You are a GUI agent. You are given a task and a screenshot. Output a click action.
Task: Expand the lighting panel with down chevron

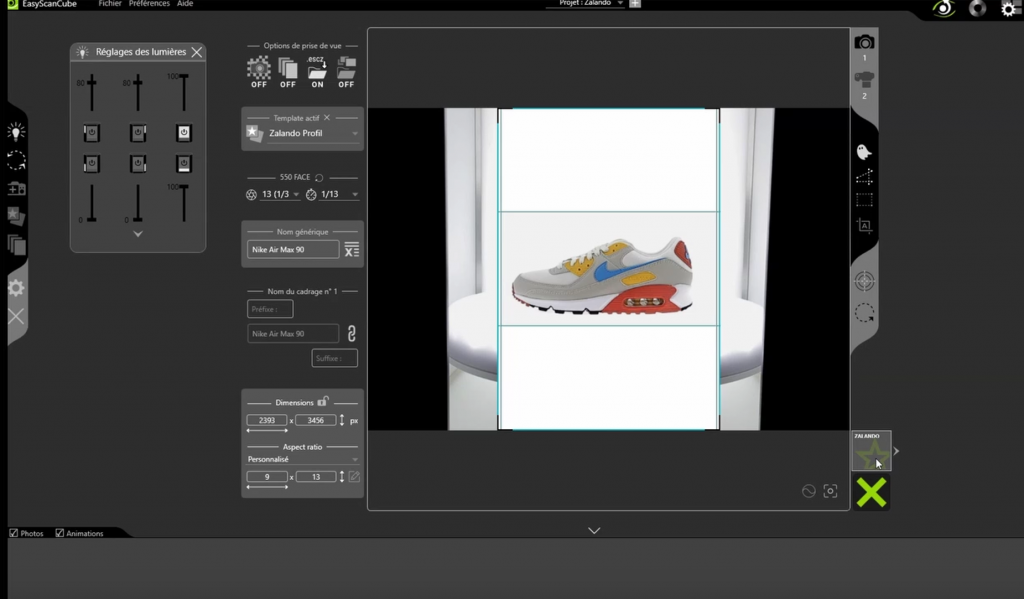[x=138, y=234]
